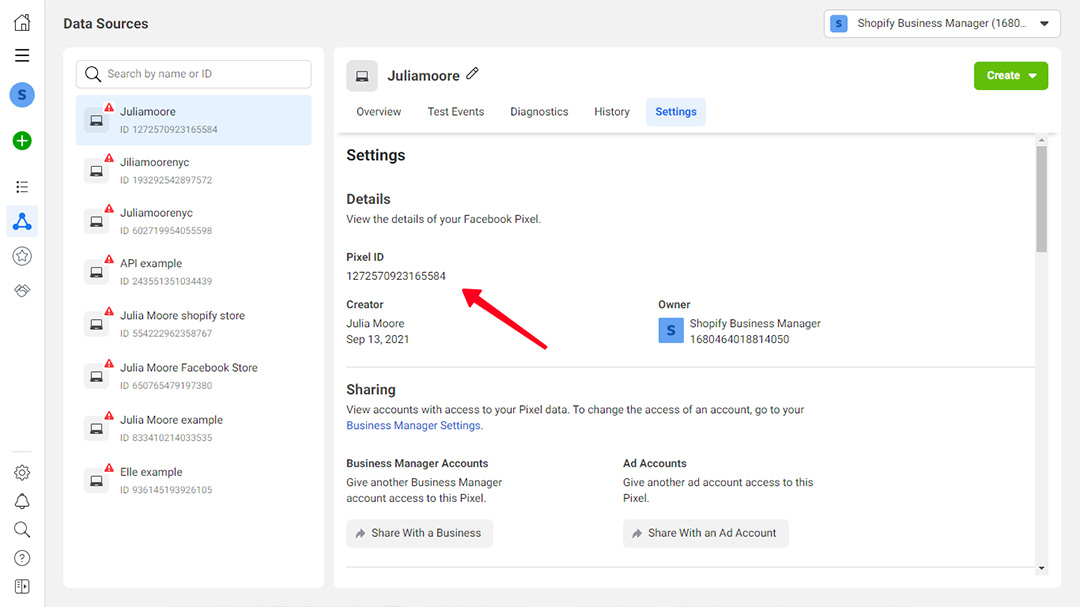Image resolution: width=1080 pixels, height=607 pixels.
Task: Select API example data source
Action: click(194, 272)
